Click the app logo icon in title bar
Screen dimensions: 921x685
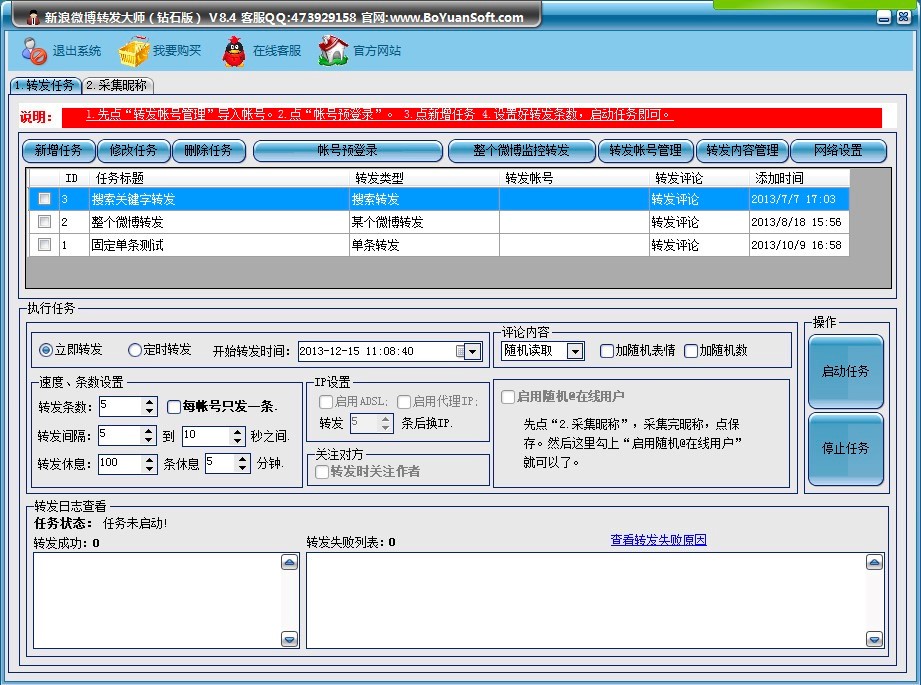(x=31, y=17)
